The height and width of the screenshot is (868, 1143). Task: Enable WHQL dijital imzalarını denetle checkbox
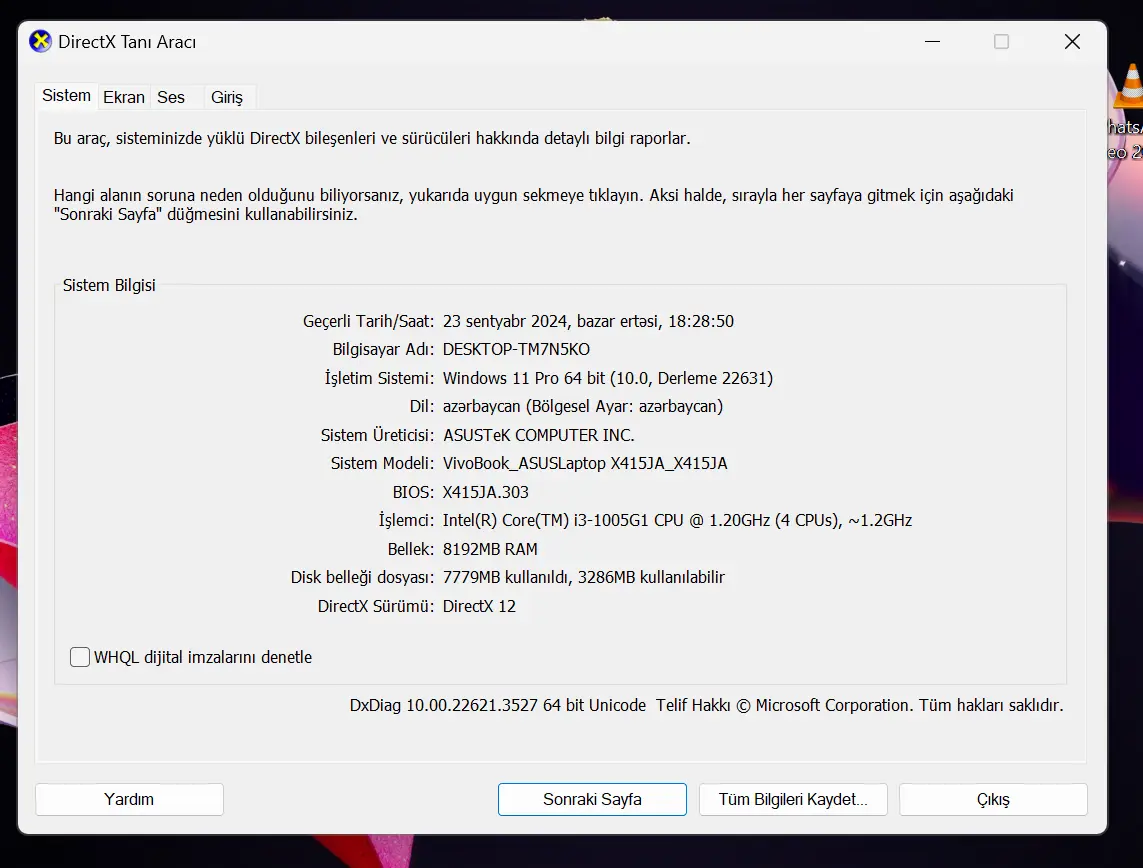(80, 657)
